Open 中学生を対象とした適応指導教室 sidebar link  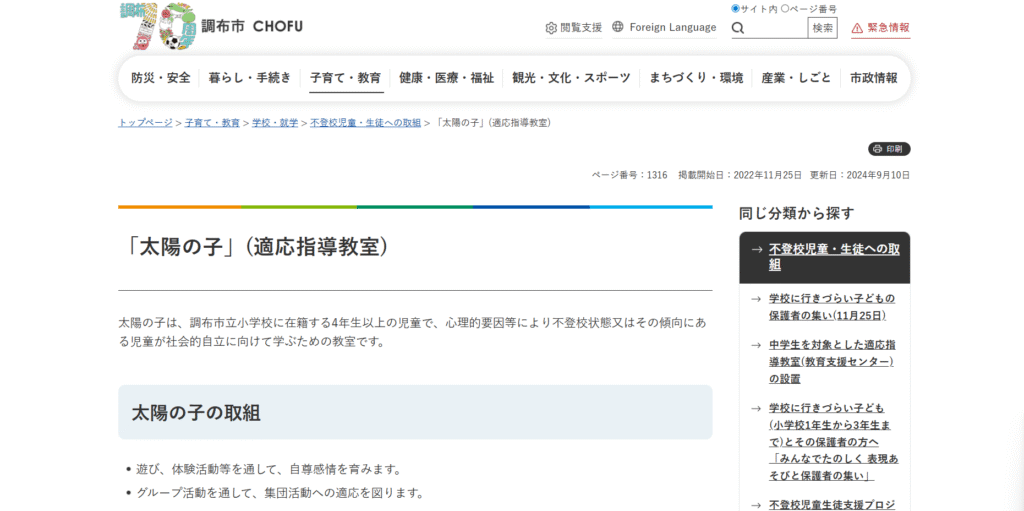point(831,361)
